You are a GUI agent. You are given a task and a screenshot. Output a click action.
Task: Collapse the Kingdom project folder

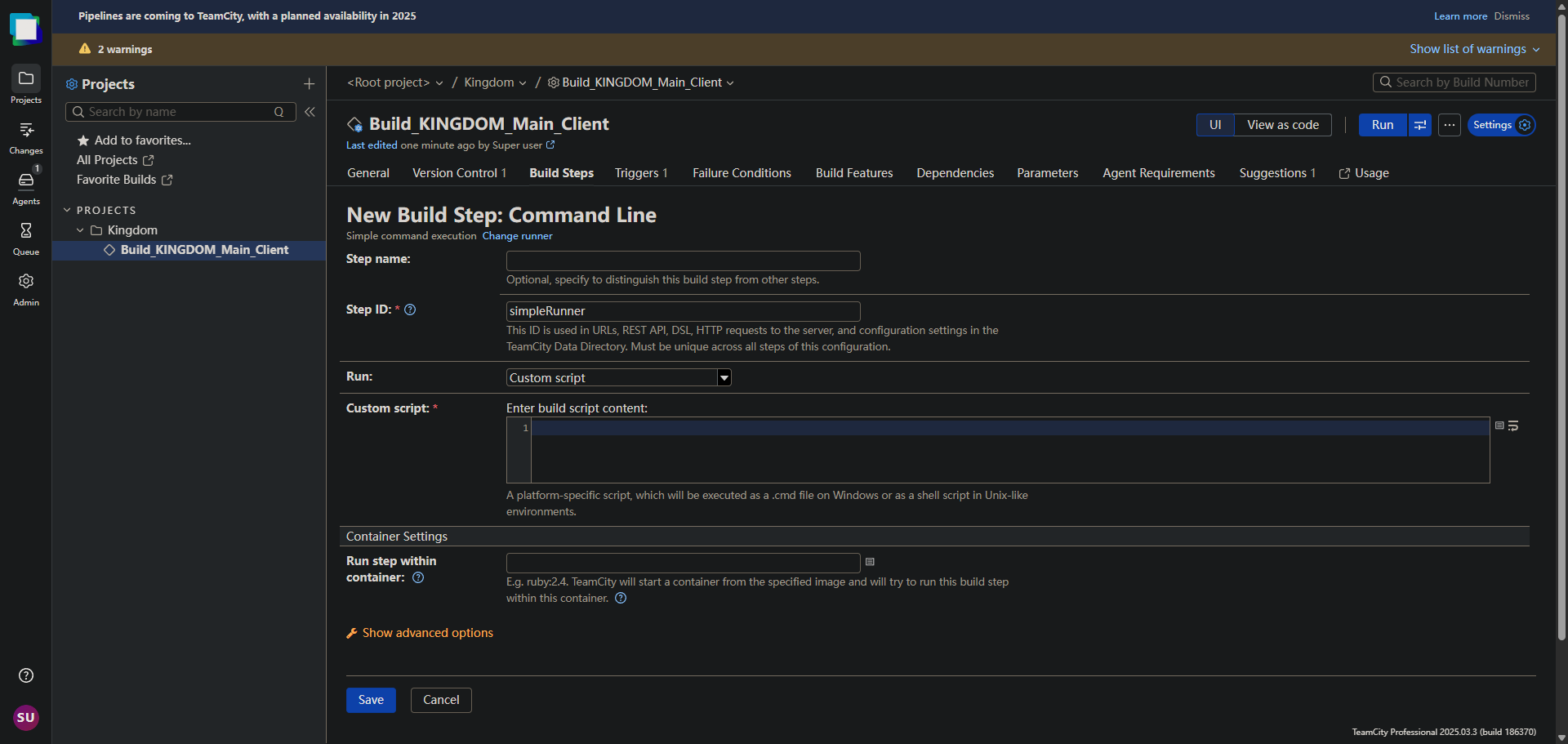pyautogui.click(x=80, y=230)
